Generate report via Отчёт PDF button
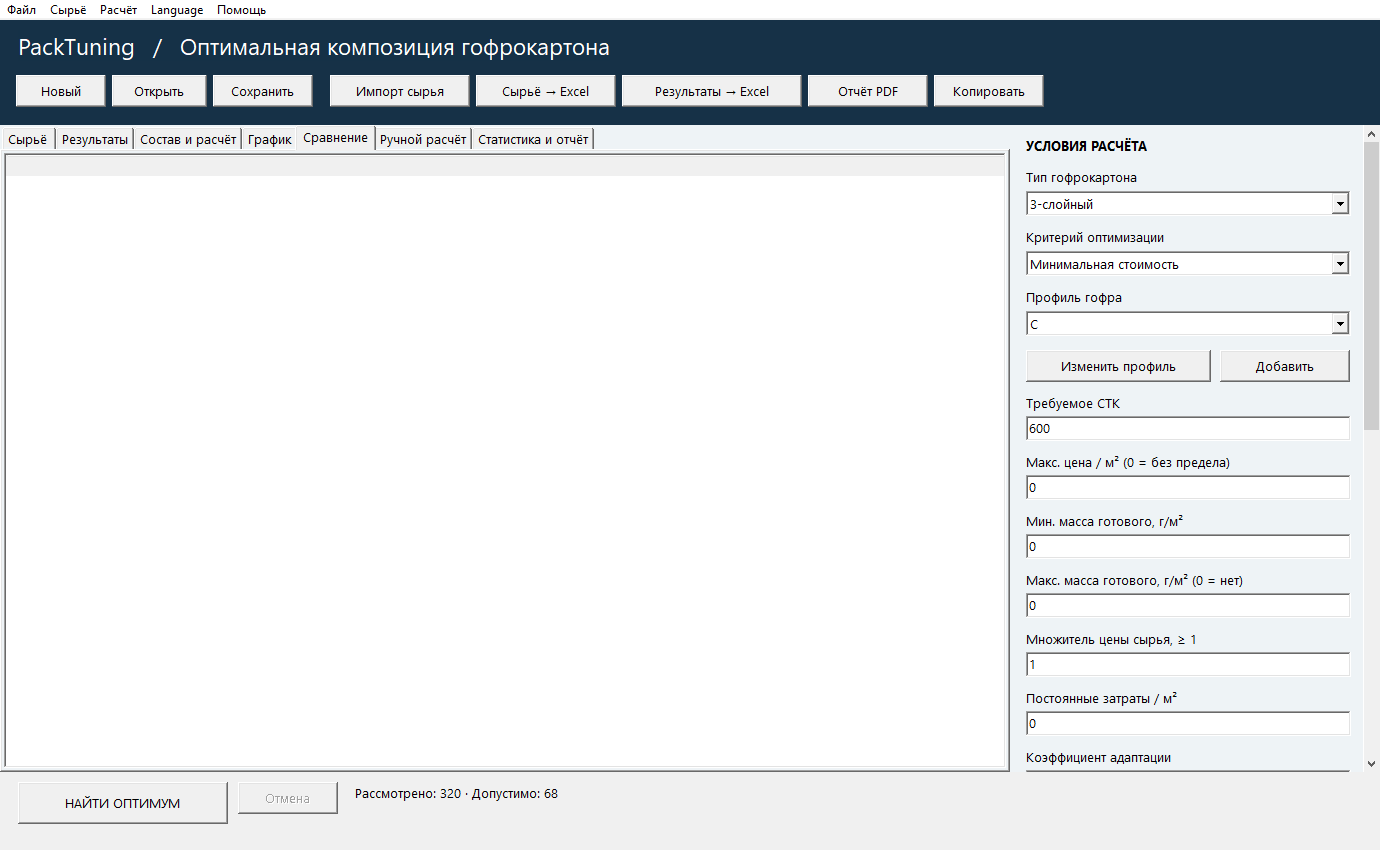Viewport: 1380px width, 850px height. point(867,91)
